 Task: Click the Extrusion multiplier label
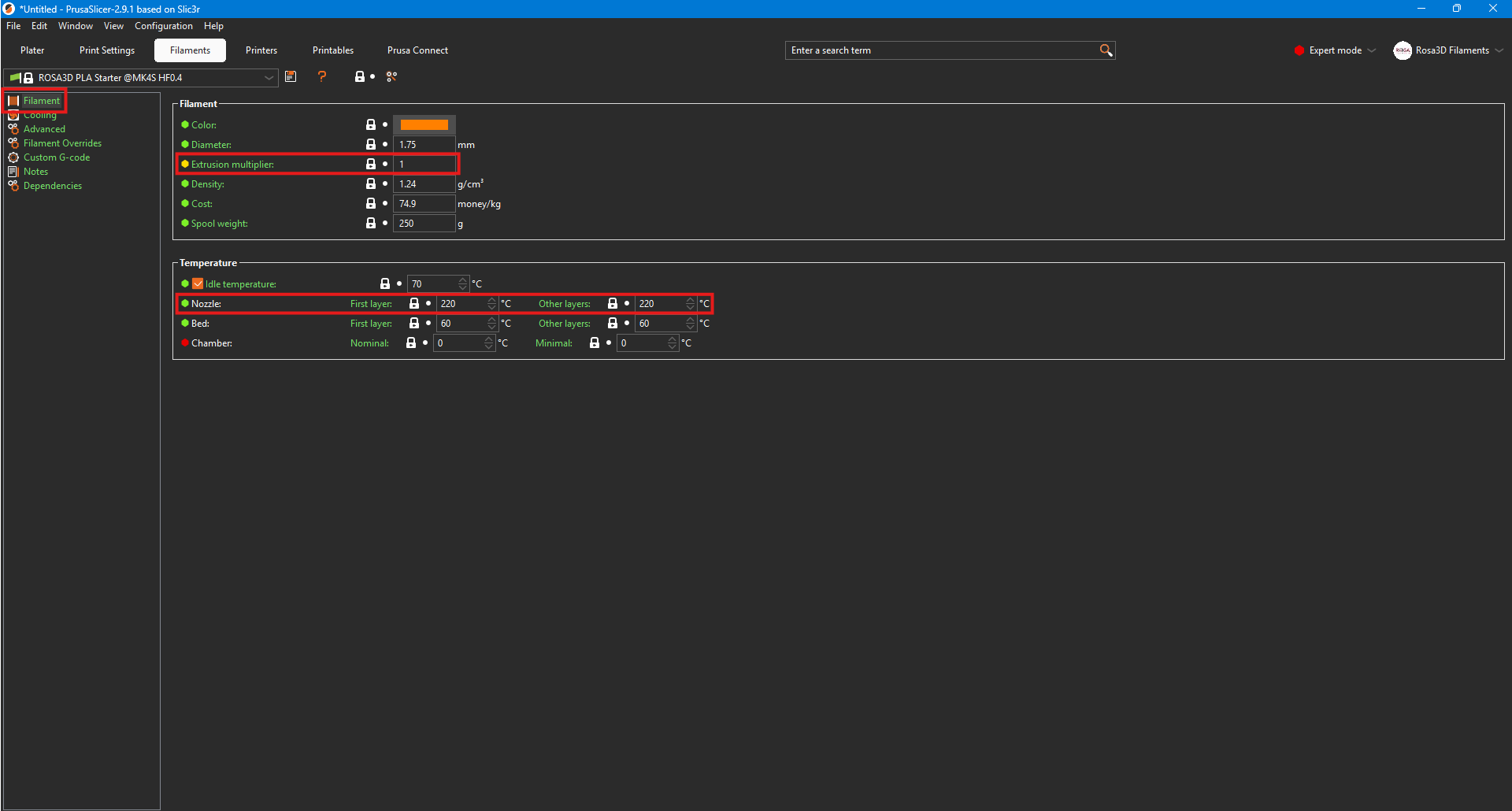click(x=232, y=165)
